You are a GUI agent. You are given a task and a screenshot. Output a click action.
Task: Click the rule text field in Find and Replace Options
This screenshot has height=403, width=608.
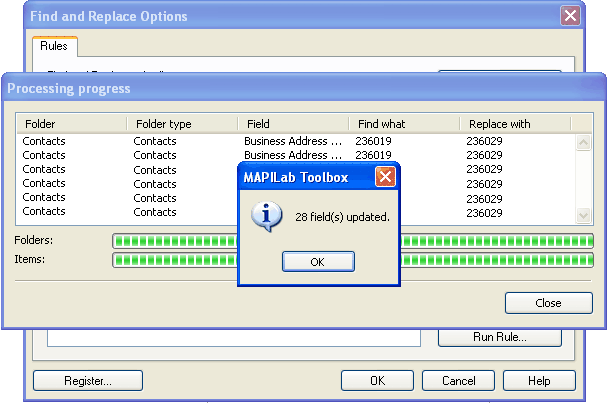[234, 337]
